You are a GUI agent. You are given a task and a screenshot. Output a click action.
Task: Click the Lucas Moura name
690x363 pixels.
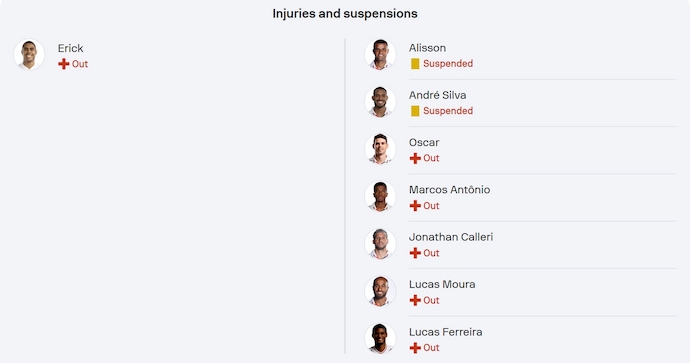(x=442, y=284)
